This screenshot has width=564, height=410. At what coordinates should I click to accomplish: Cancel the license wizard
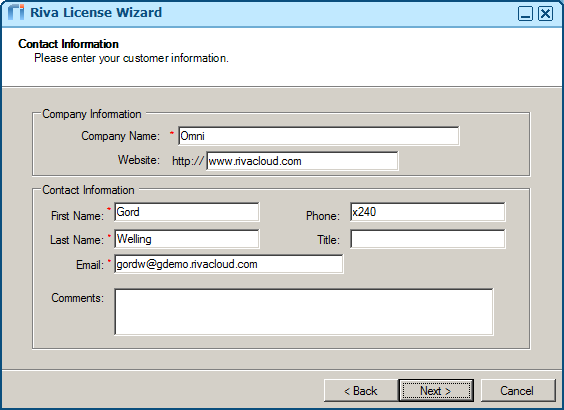(x=518, y=391)
